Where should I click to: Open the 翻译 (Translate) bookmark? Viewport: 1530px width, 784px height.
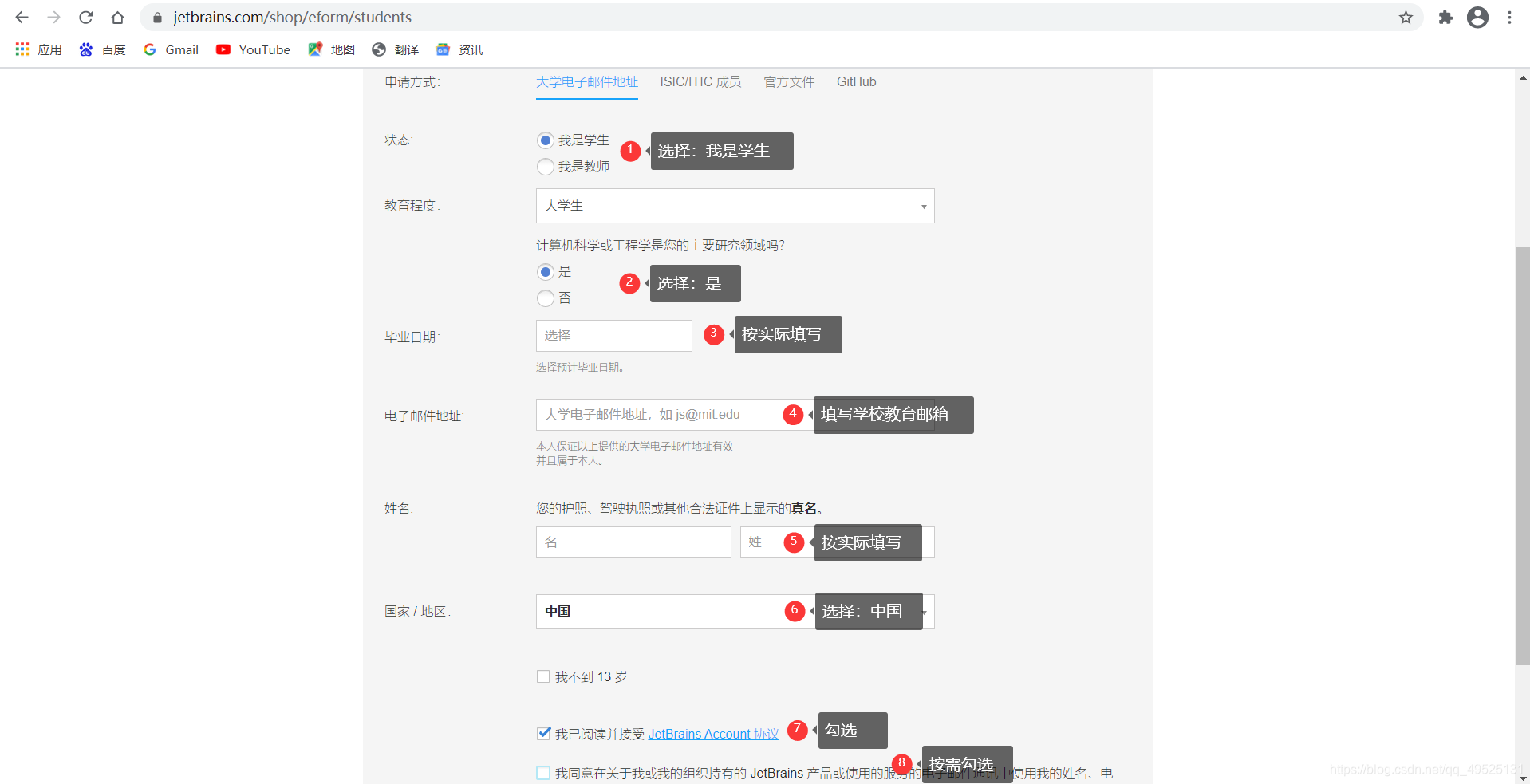coord(395,49)
